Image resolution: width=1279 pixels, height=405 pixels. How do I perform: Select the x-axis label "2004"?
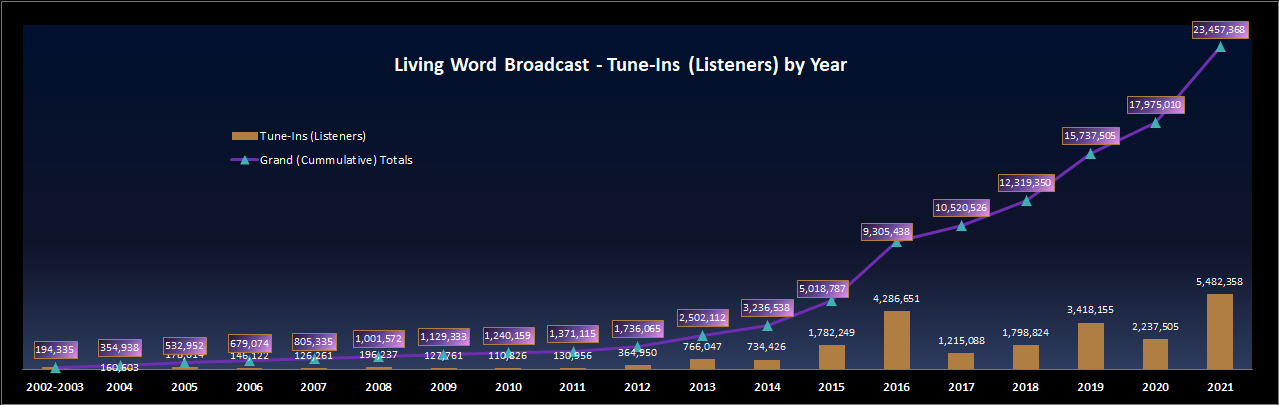coord(120,386)
